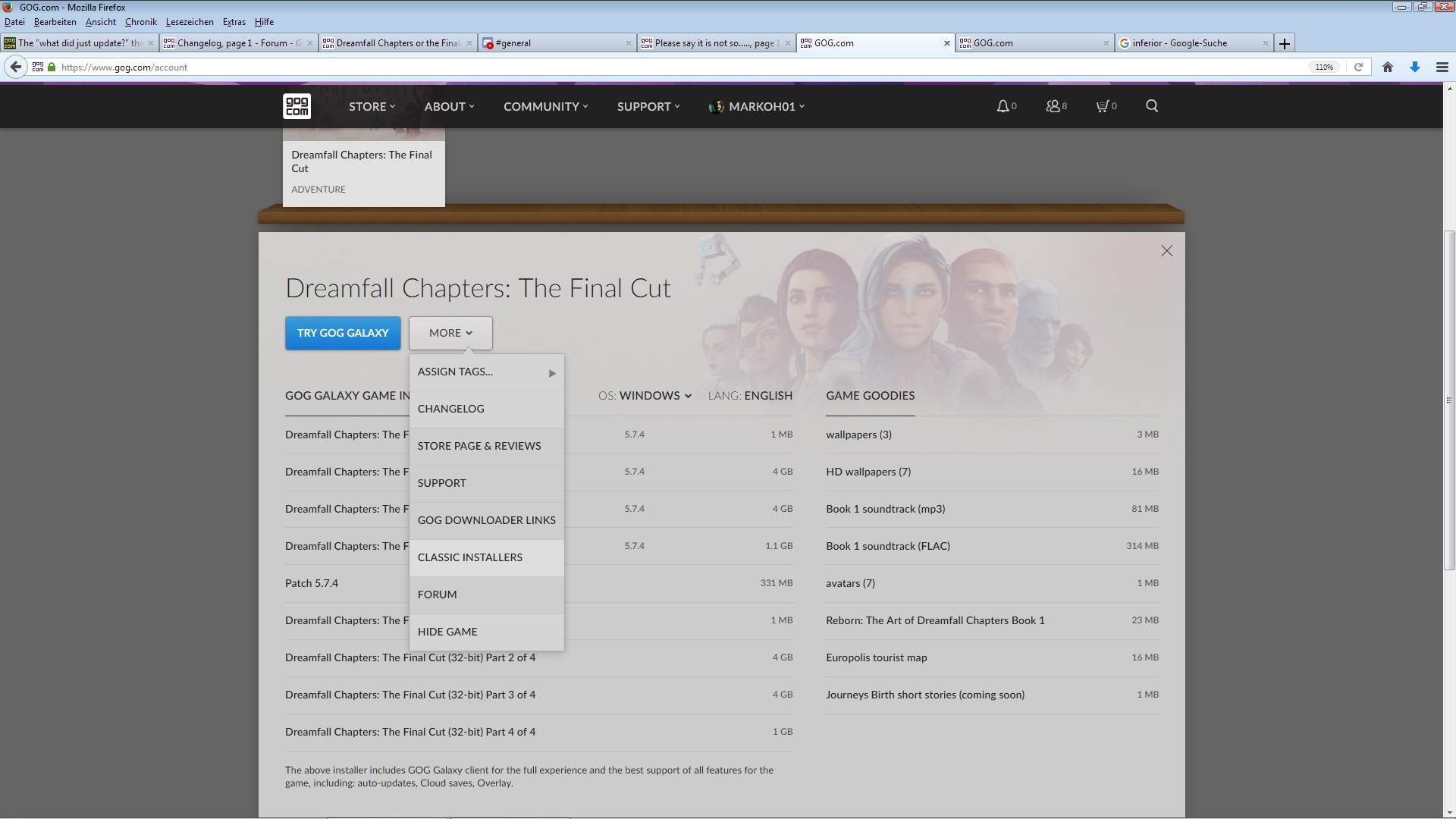The image size is (1456, 819).
Task: Download Book 1 soundtrack (FLAC)
Action: [992, 546]
